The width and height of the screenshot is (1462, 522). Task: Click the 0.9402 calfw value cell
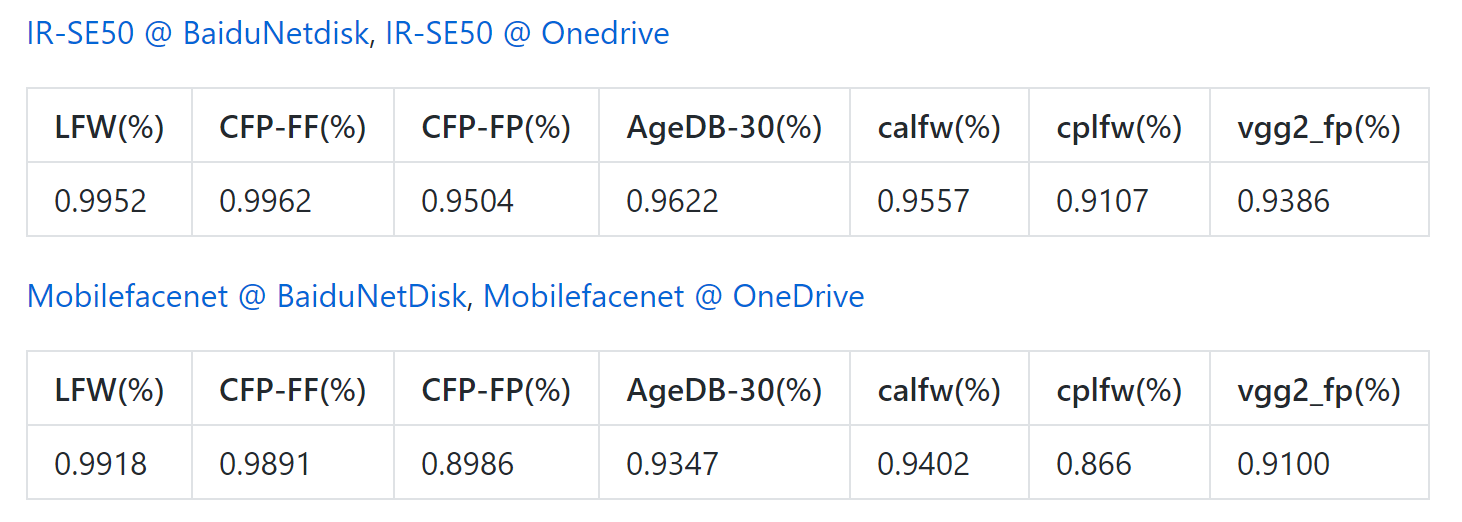[x=940, y=463]
